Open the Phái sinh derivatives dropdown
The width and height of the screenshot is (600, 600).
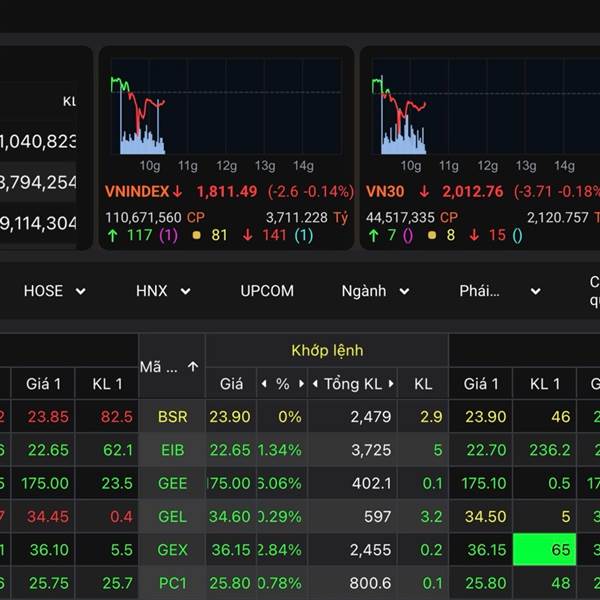[x=499, y=291]
